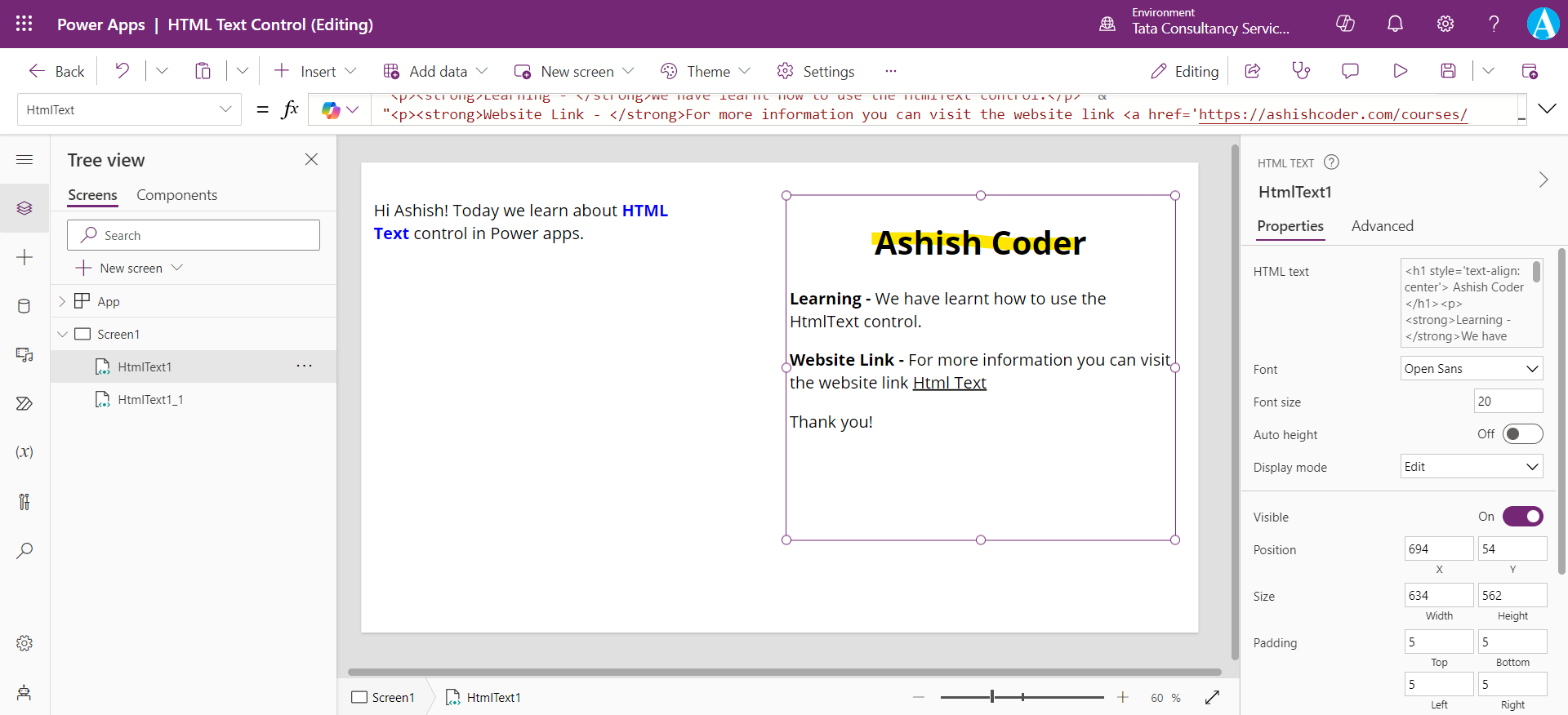Open the Font dropdown showing Open Sans
This screenshot has height=715, width=1568.
[x=1471, y=369]
